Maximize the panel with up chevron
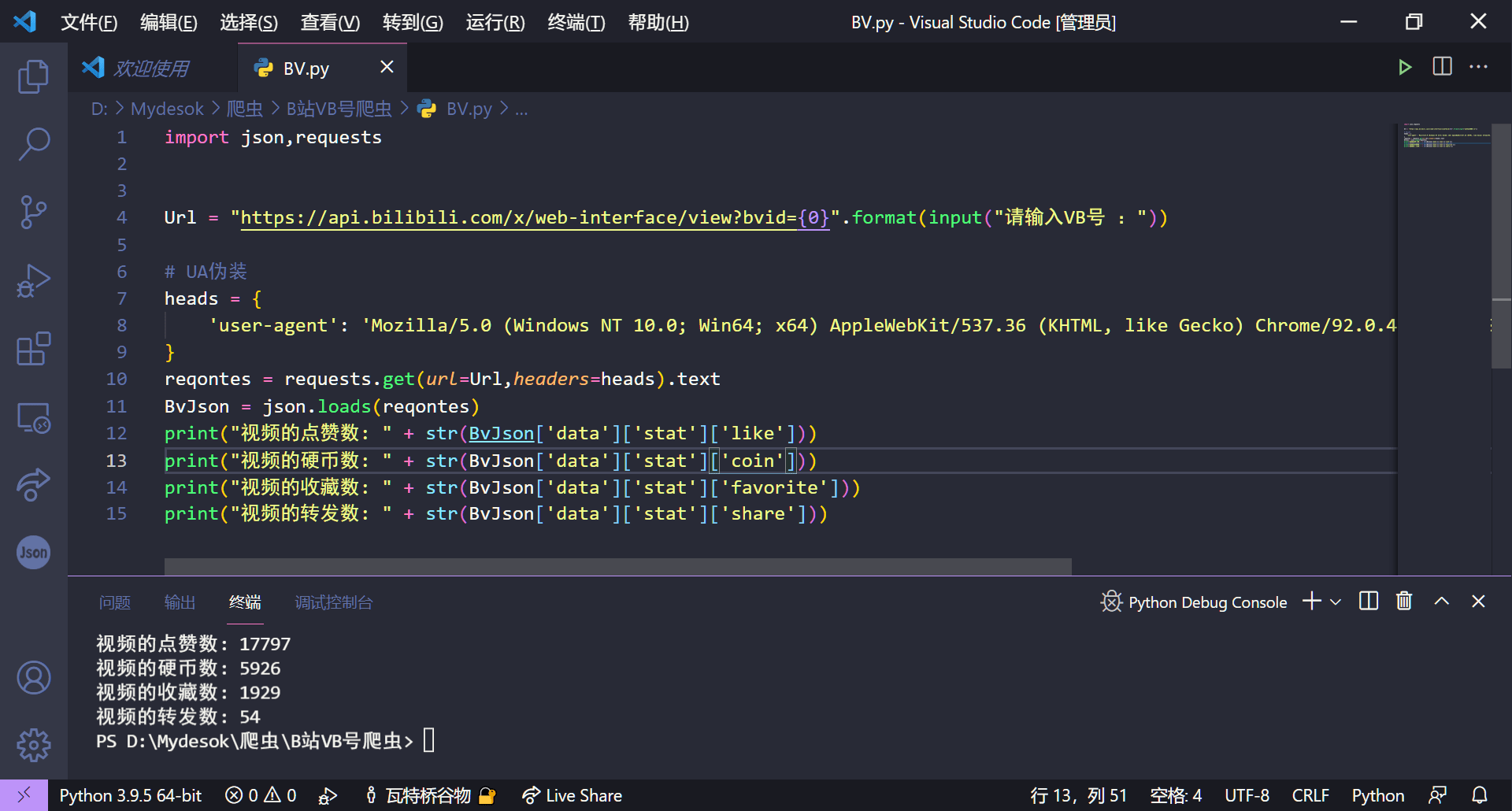The width and height of the screenshot is (1512, 811). [x=1441, y=602]
